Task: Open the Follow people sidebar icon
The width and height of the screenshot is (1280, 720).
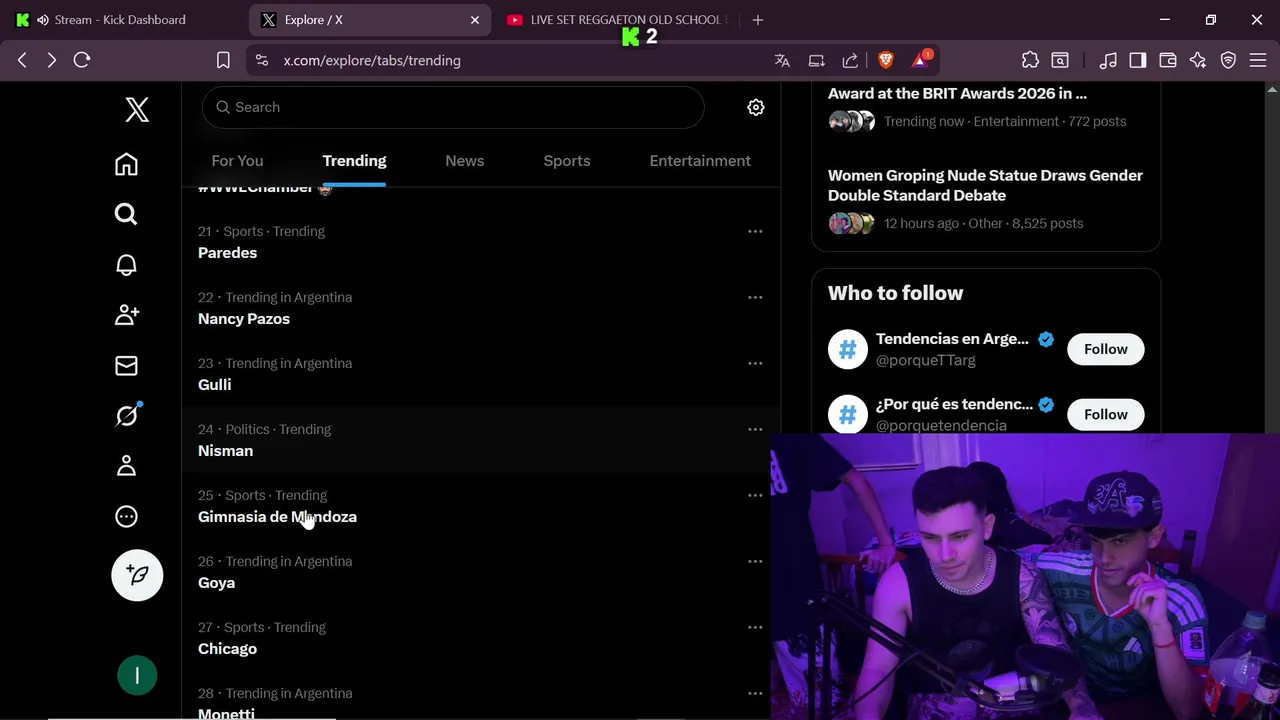Action: 126,315
